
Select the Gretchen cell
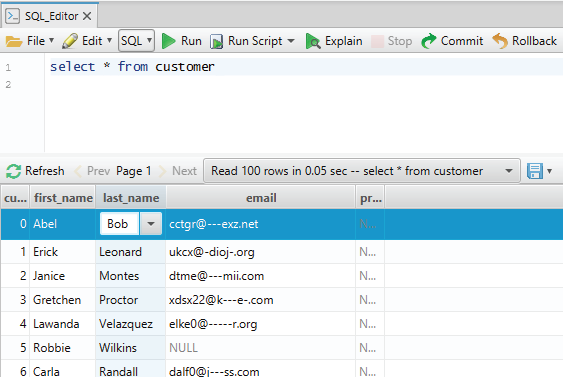(63, 300)
